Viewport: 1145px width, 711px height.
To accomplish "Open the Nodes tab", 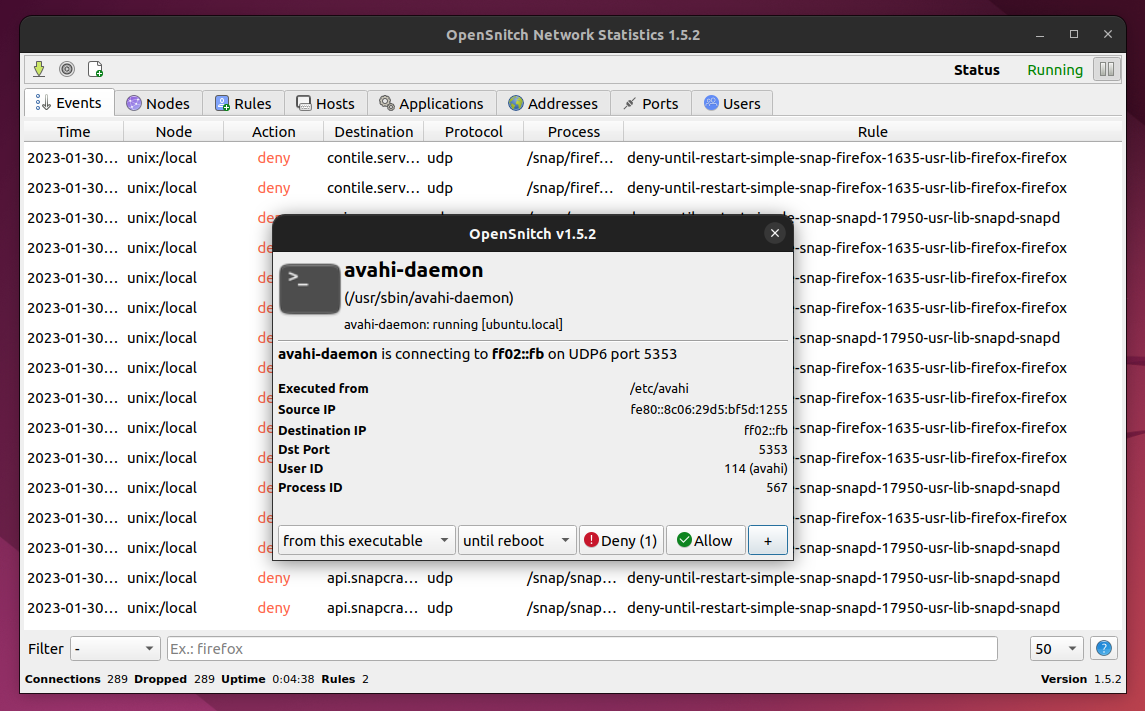I will [158, 104].
